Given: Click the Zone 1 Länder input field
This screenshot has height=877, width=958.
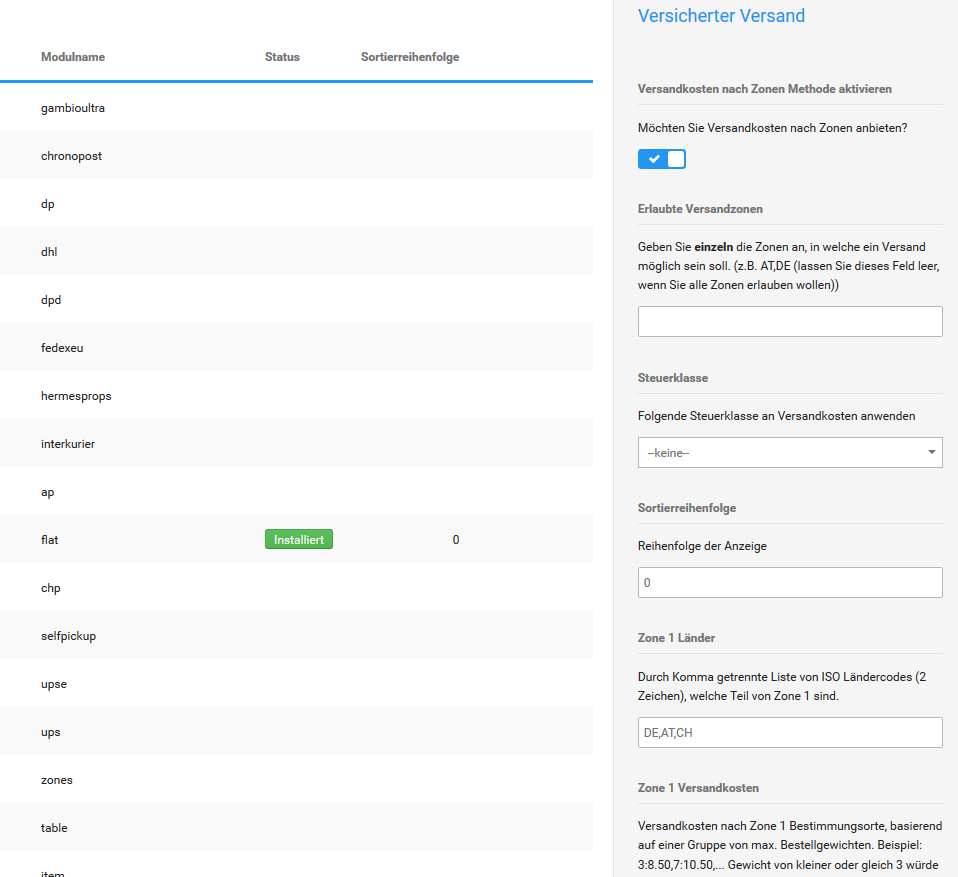Looking at the screenshot, I should point(789,732).
